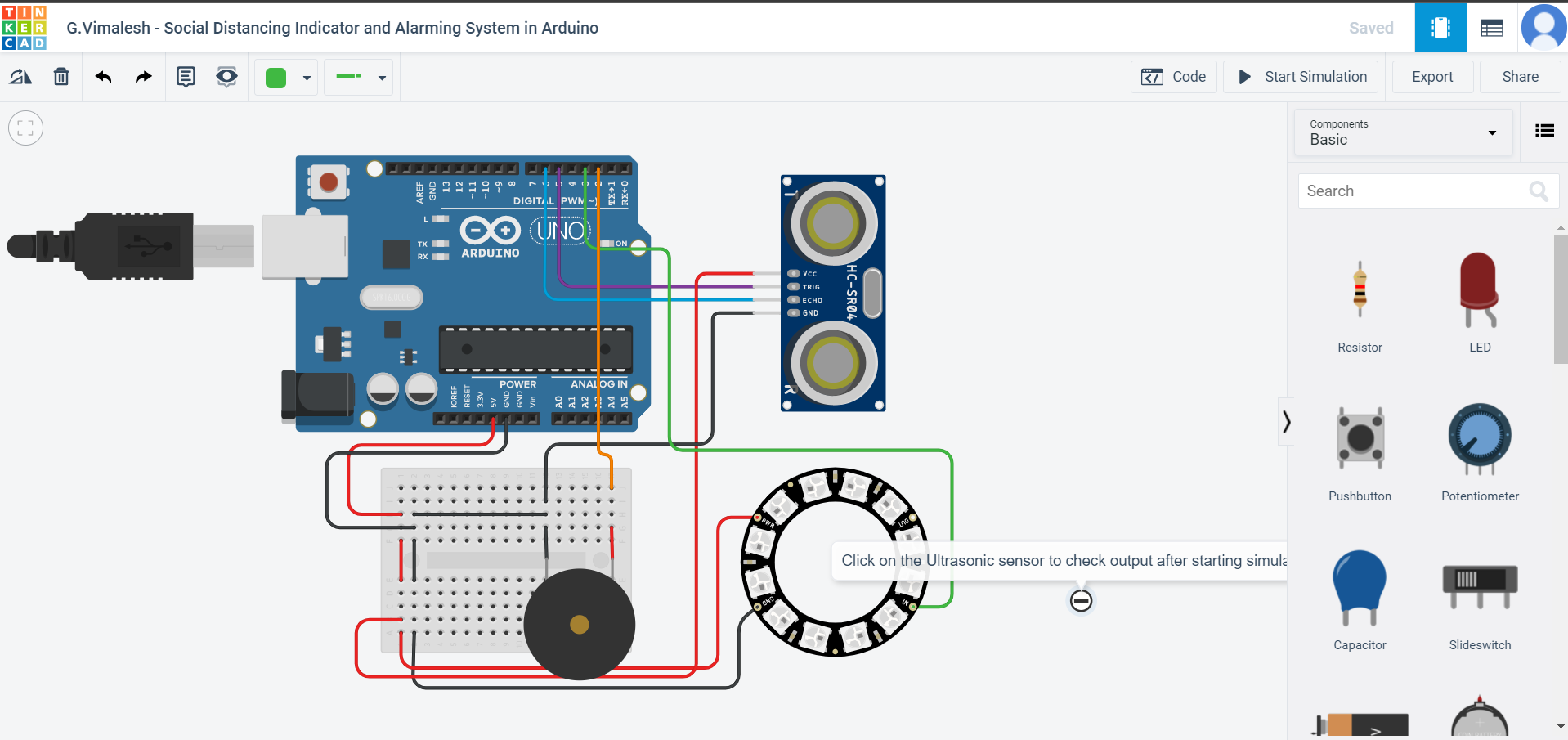Select the rotate tool in toolbar
Image resolution: width=1568 pixels, height=740 pixels.
pyautogui.click(x=20, y=77)
